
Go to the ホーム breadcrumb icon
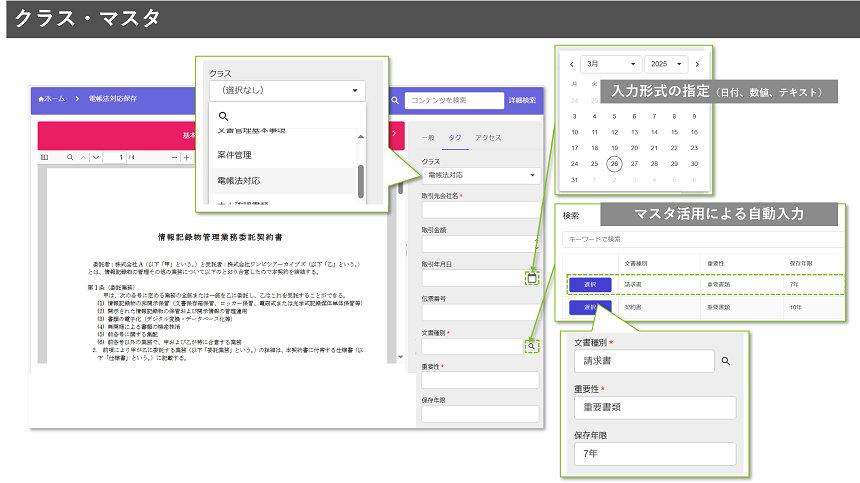pos(41,99)
